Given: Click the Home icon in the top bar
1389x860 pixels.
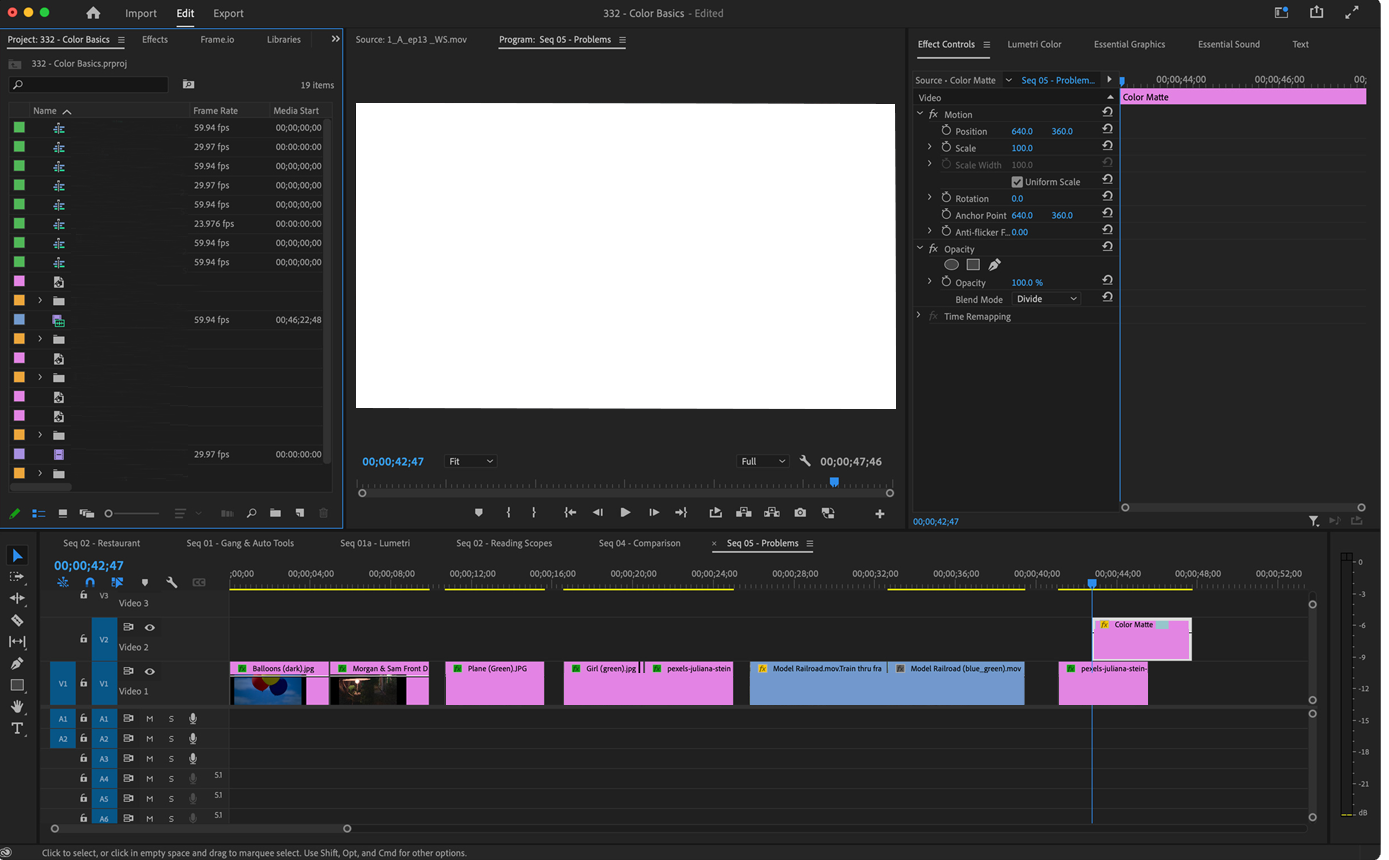Looking at the screenshot, I should tap(93, 13).
